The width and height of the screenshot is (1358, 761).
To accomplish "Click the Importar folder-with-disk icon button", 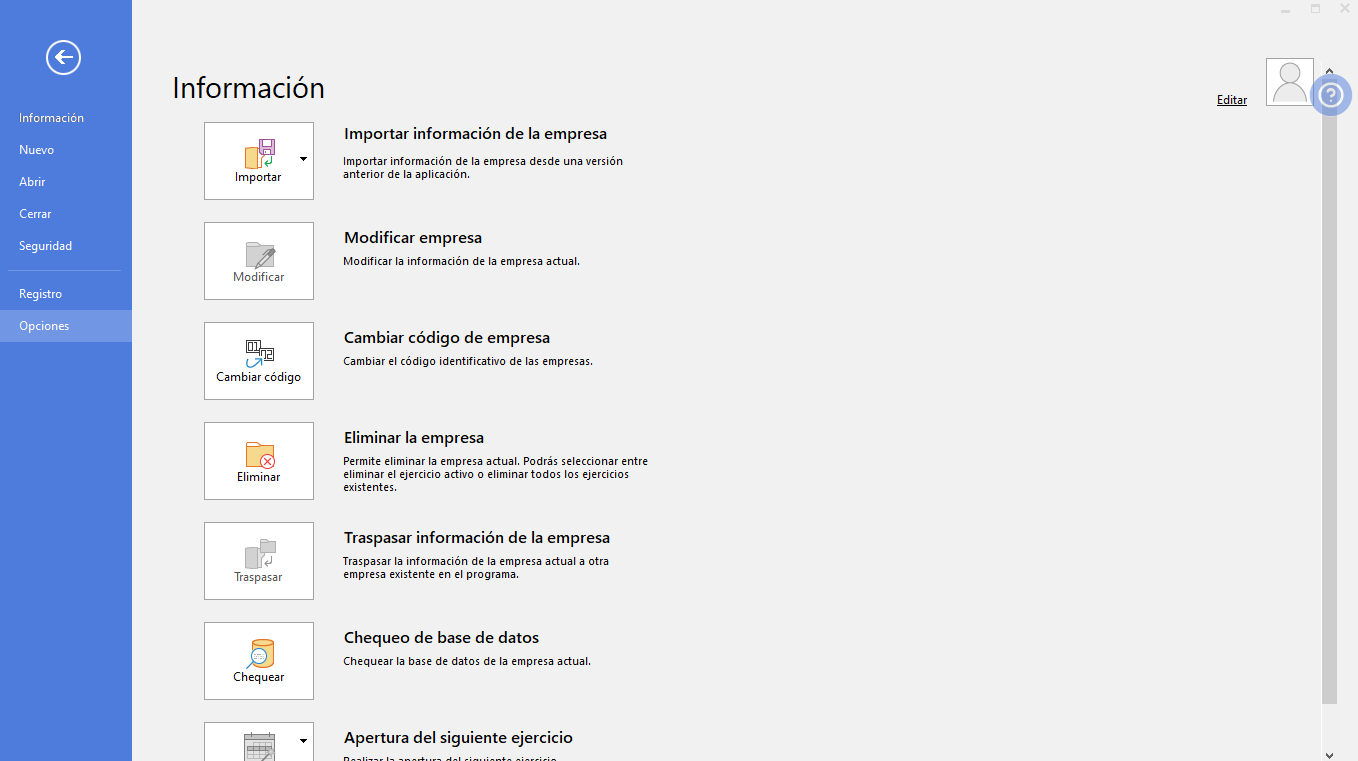I will [x=259, y=161].
